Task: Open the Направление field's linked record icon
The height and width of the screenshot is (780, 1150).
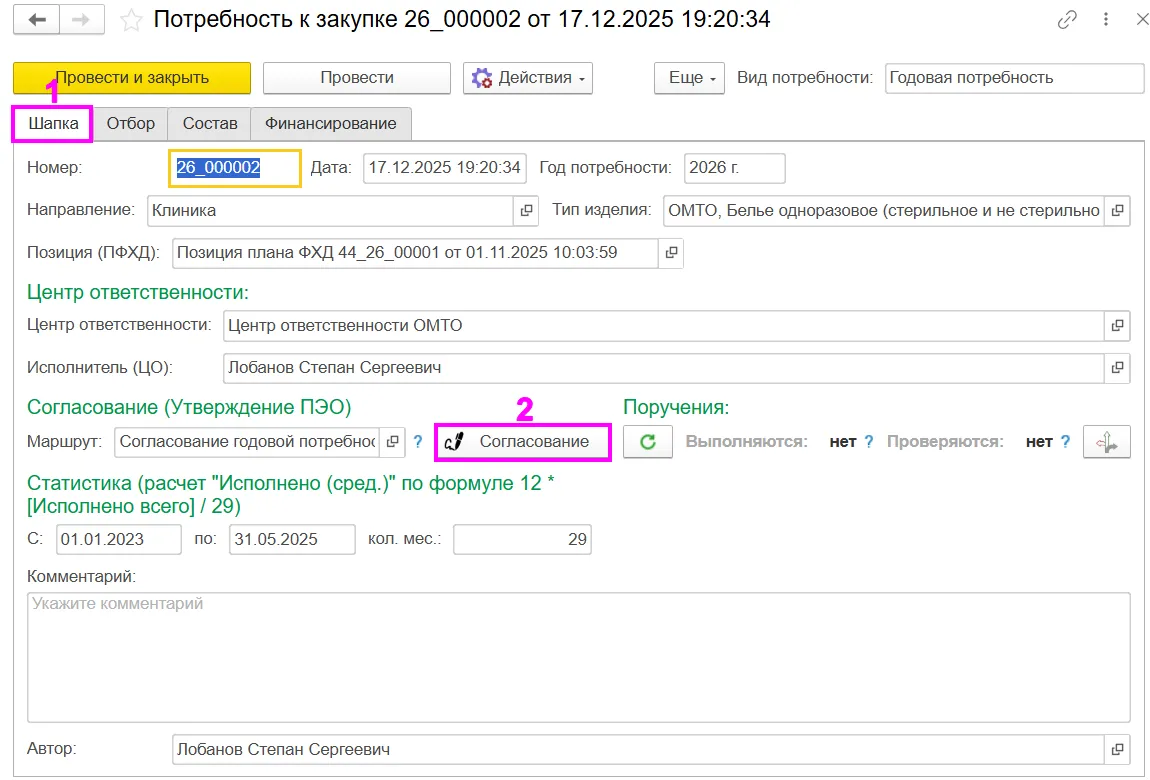Action: pos(526,210)
